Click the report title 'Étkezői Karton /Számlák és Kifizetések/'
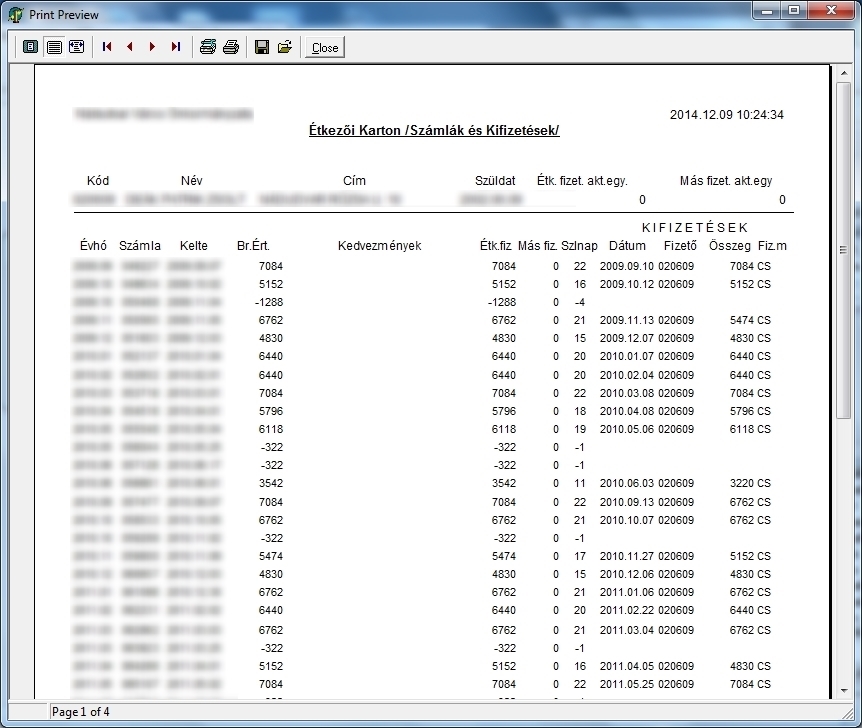Viewport: 862px width, 728px height. (434, 130)
